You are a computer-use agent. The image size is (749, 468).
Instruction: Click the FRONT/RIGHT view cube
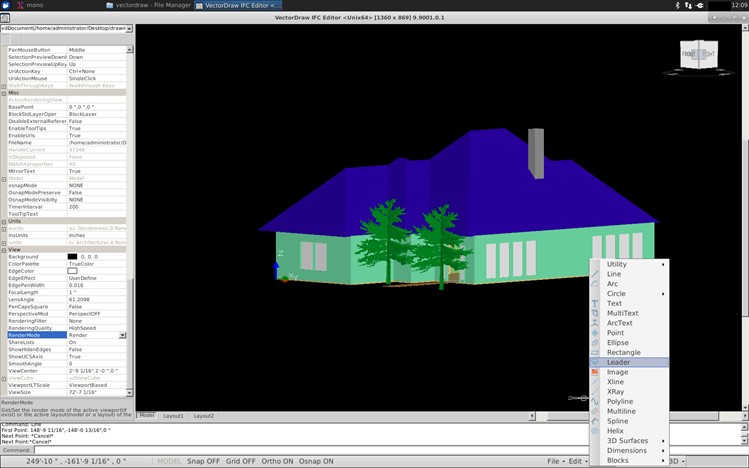(699, 54)
